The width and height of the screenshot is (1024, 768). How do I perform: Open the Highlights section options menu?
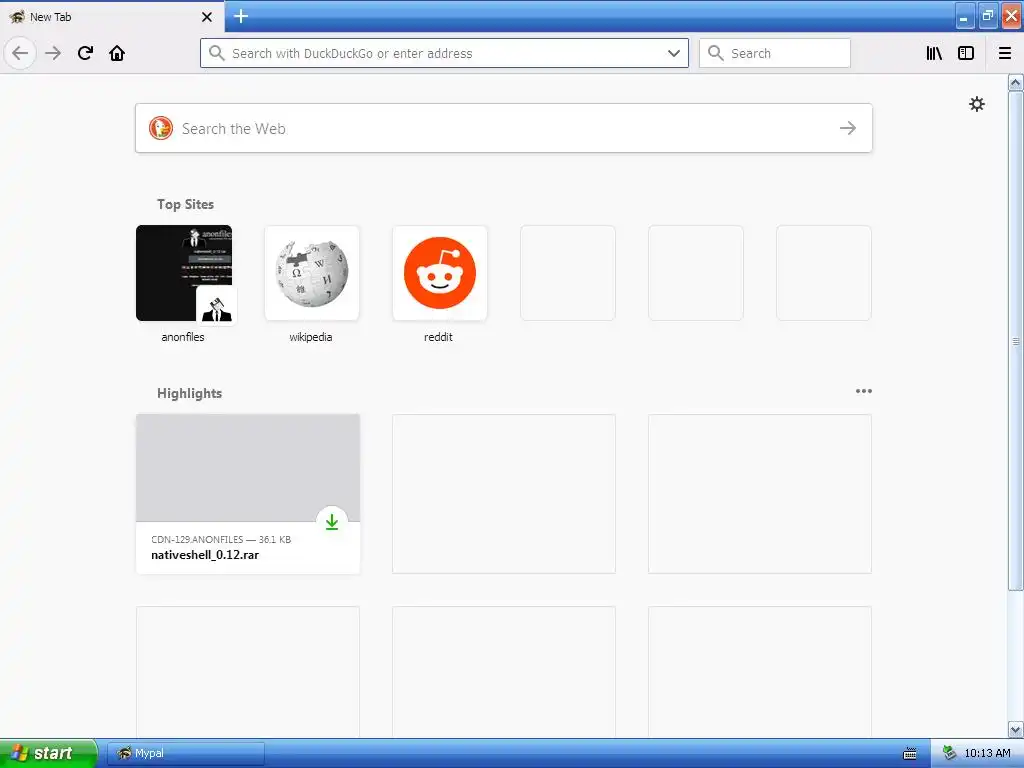pos(863,391)
